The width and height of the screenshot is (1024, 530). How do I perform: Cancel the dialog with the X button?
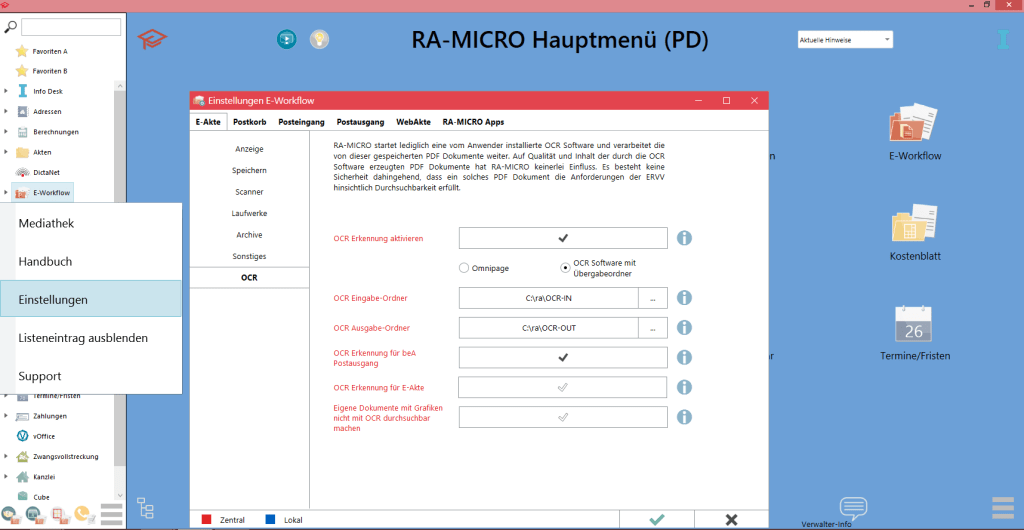pyautogui.click(x=731, y=520)
